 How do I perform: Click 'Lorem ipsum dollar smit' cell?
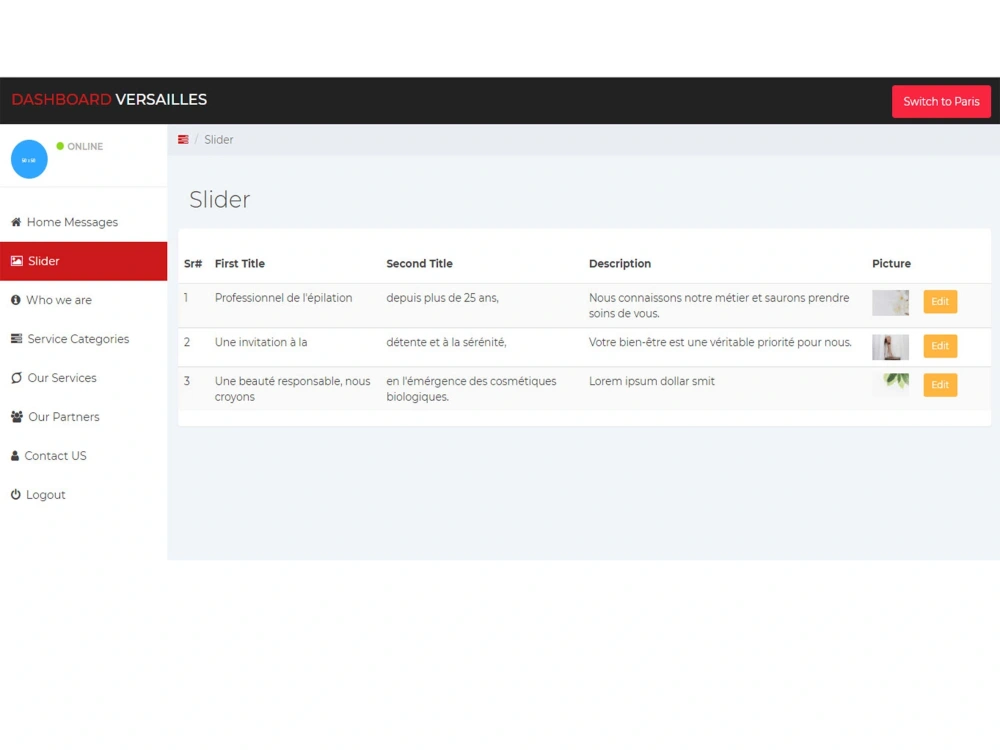tap(652, 381)
